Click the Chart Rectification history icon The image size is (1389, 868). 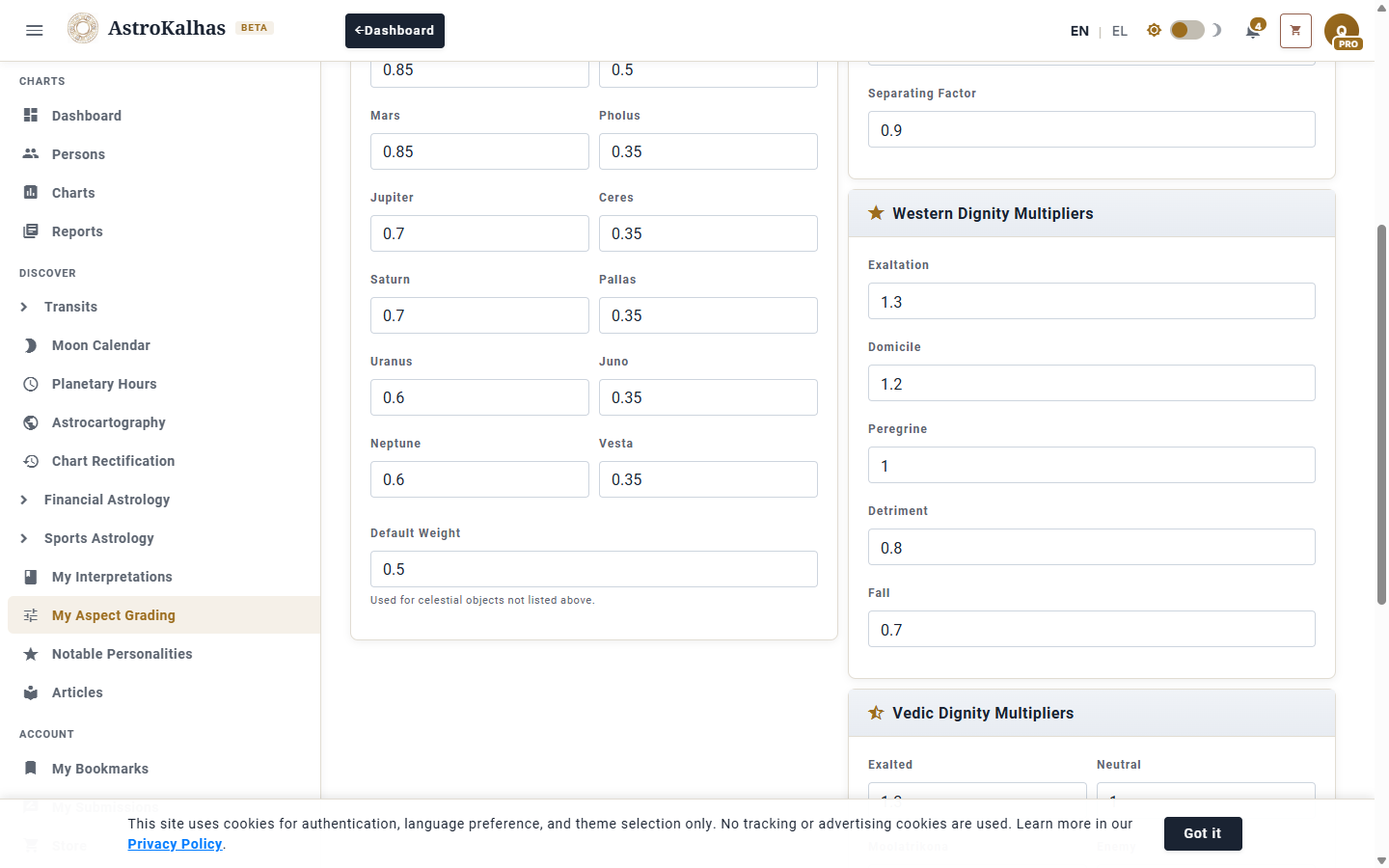[x=31, y=461]
